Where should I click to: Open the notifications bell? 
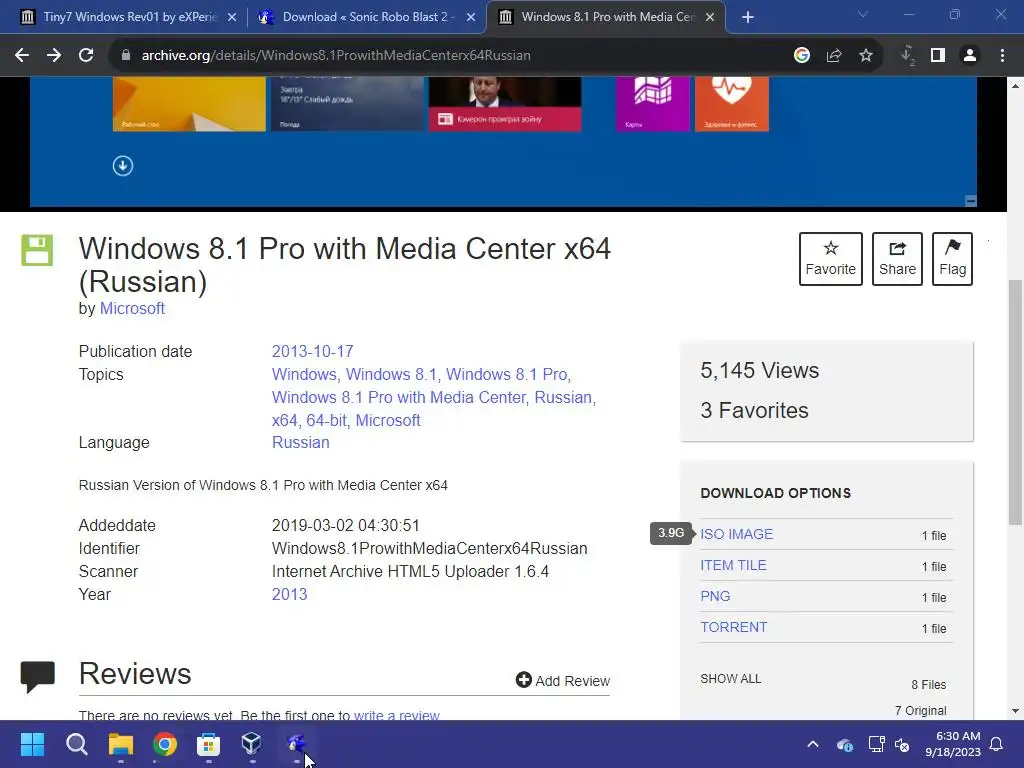point(997,744)
